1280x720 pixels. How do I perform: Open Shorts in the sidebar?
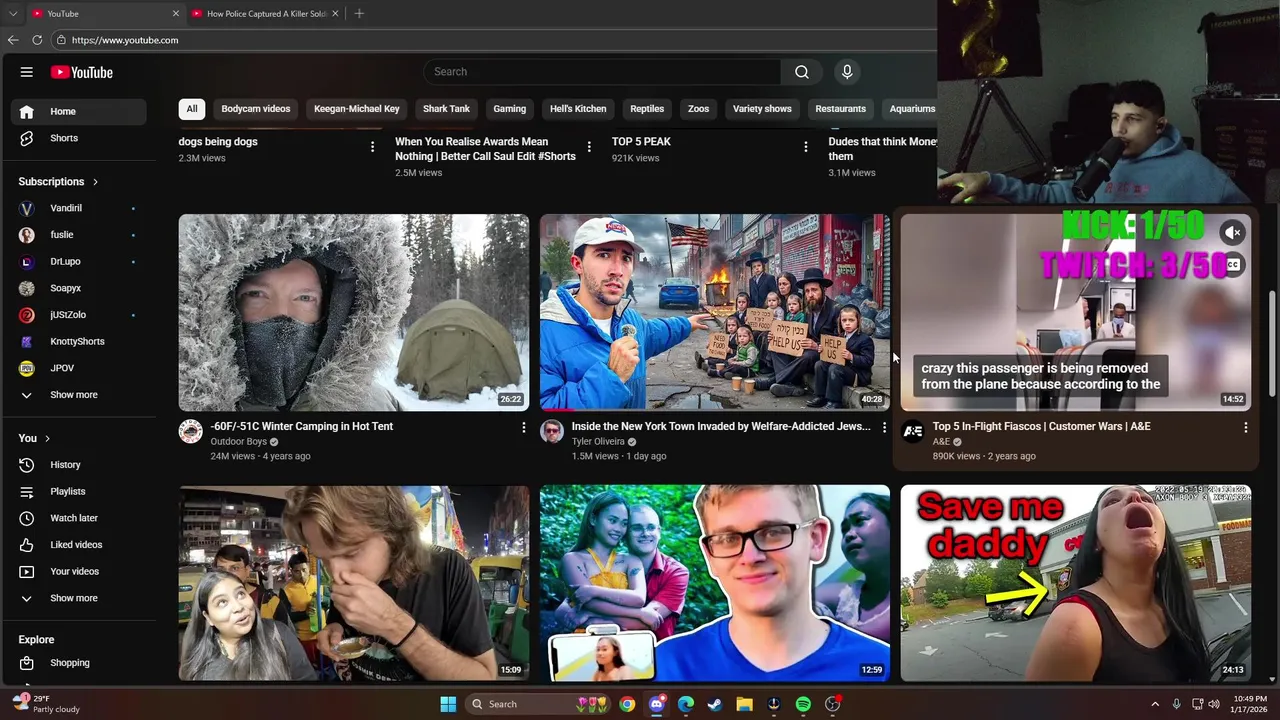pyautogui.click(x=80, y=138)
